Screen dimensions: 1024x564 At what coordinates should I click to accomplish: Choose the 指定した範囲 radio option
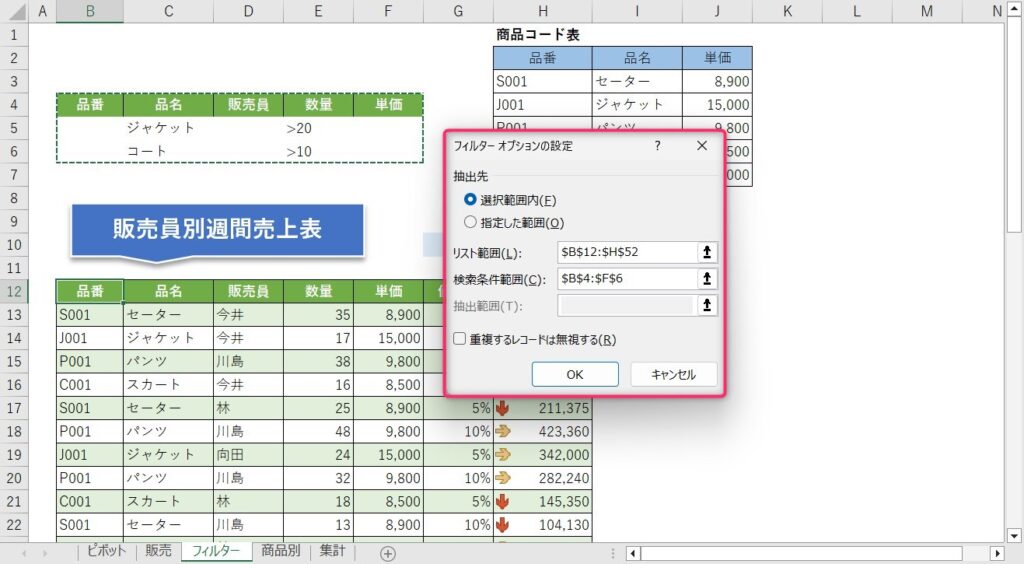tap(470, 223)
